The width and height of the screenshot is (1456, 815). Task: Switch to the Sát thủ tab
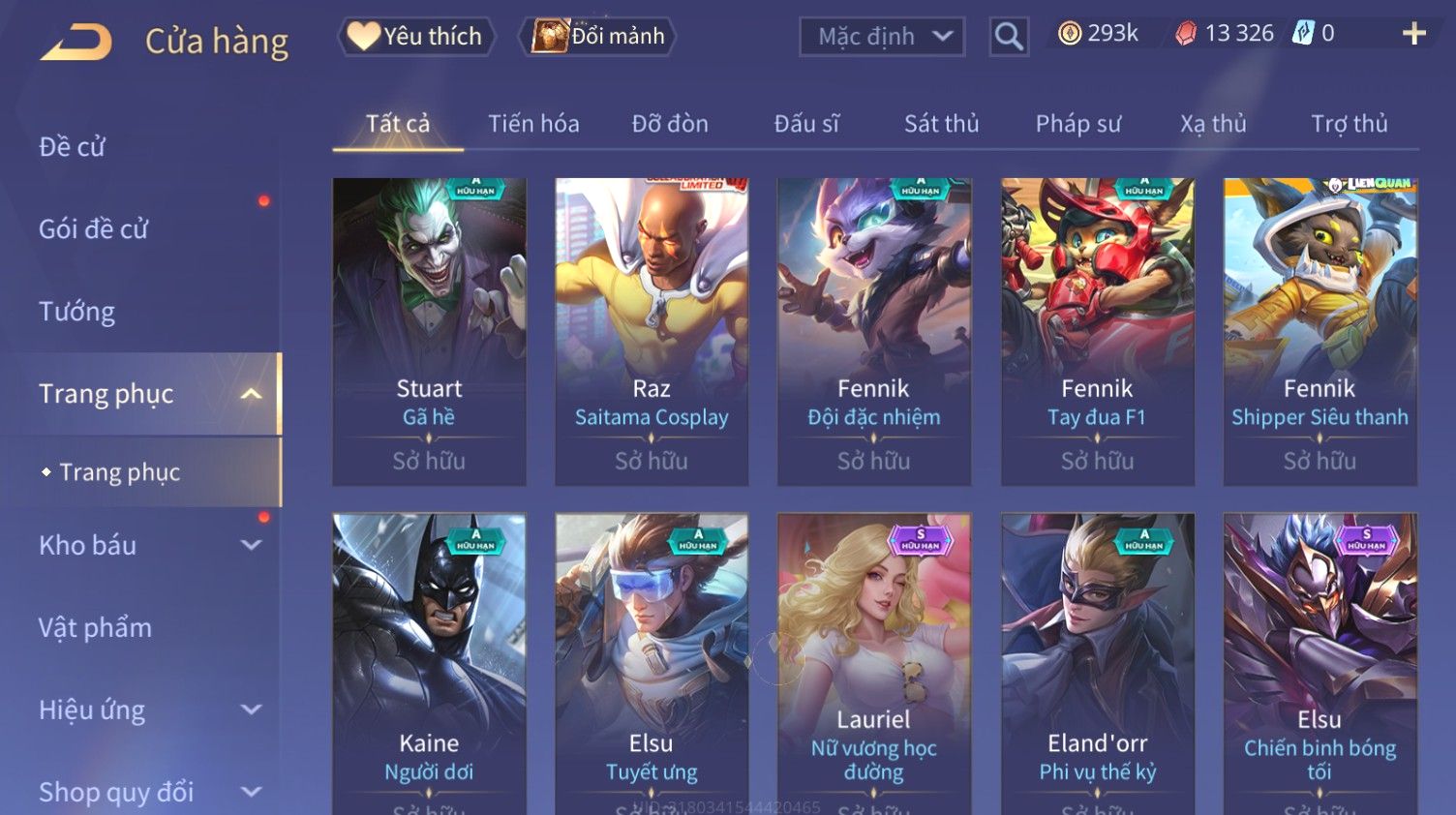(x=941, y=124)
